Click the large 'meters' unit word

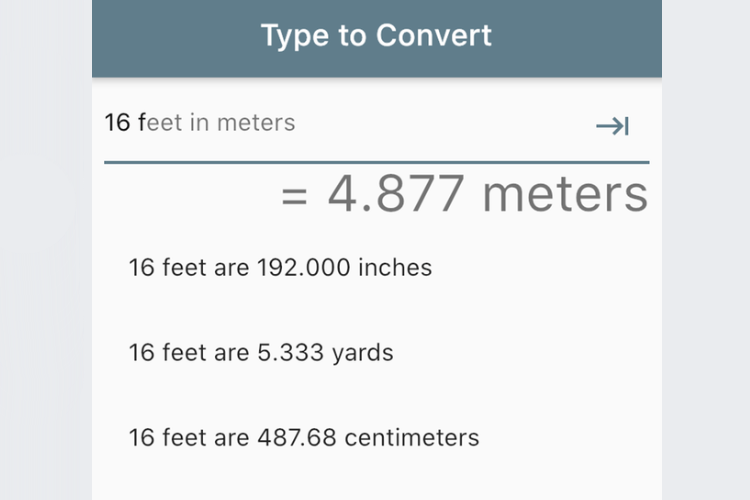[x=565, y=195]
